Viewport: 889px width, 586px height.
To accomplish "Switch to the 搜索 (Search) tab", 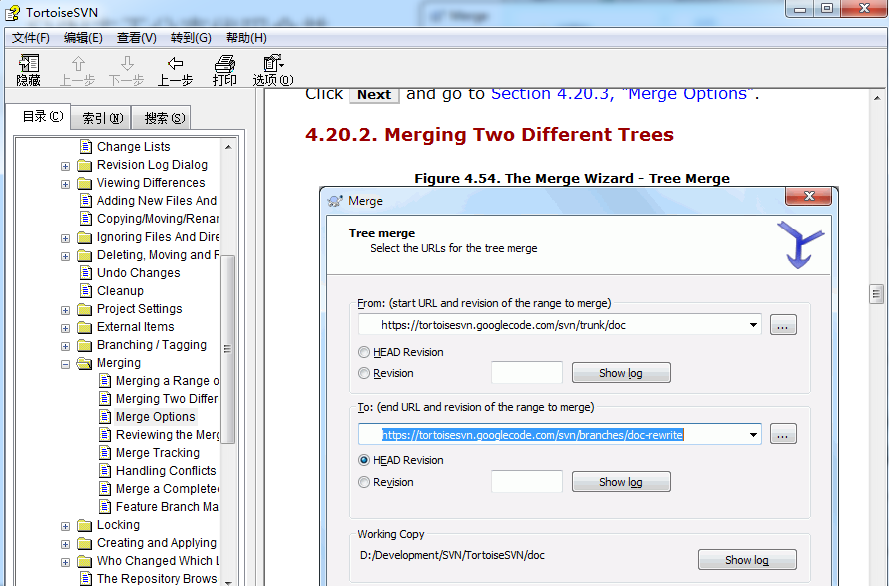I will pyautogui.click(x=164, y=118).
